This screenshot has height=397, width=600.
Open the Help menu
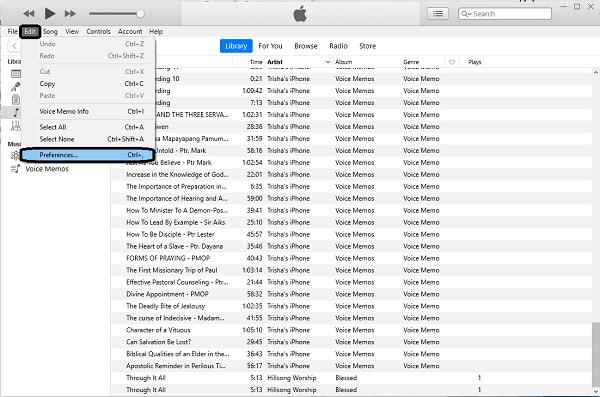click(156, 31)
